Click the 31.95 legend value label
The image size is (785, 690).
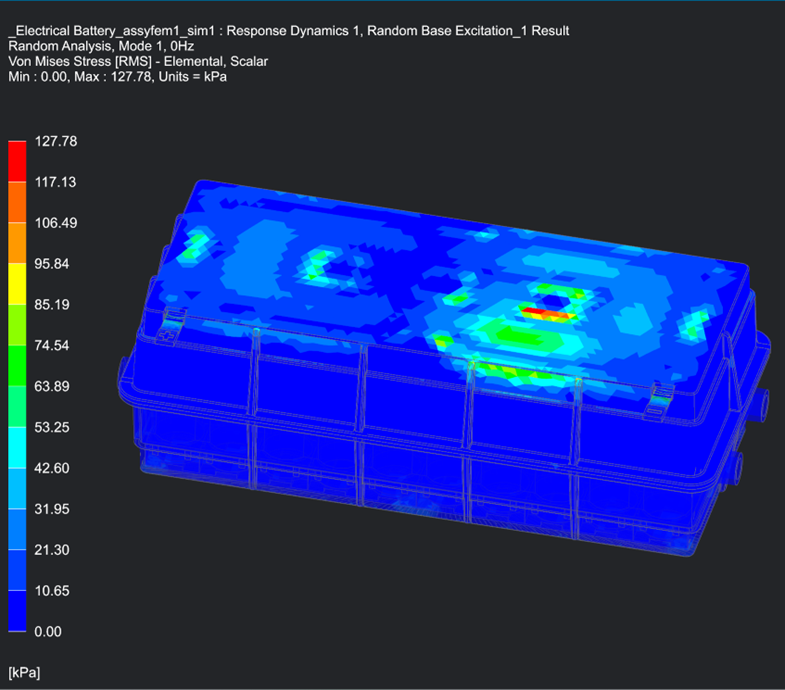[52, 509]
